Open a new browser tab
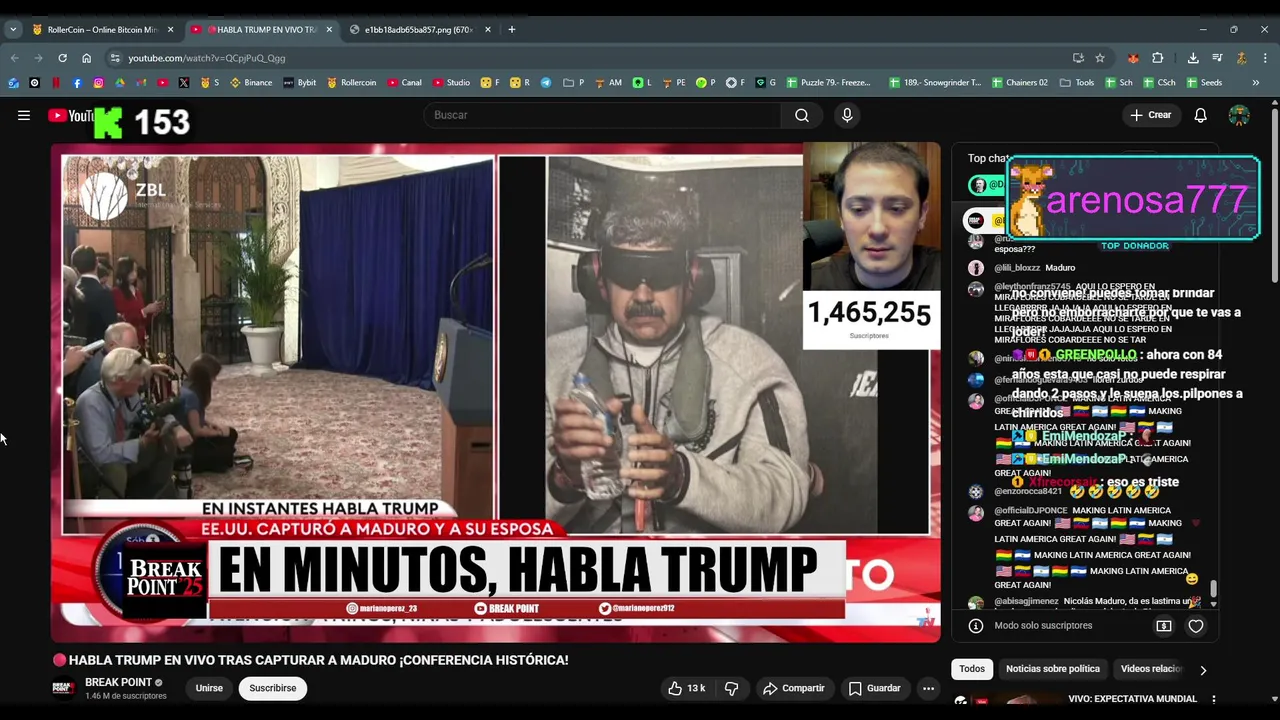The width and height of the screenshot is (1280, 720). (x=512, y=30)
